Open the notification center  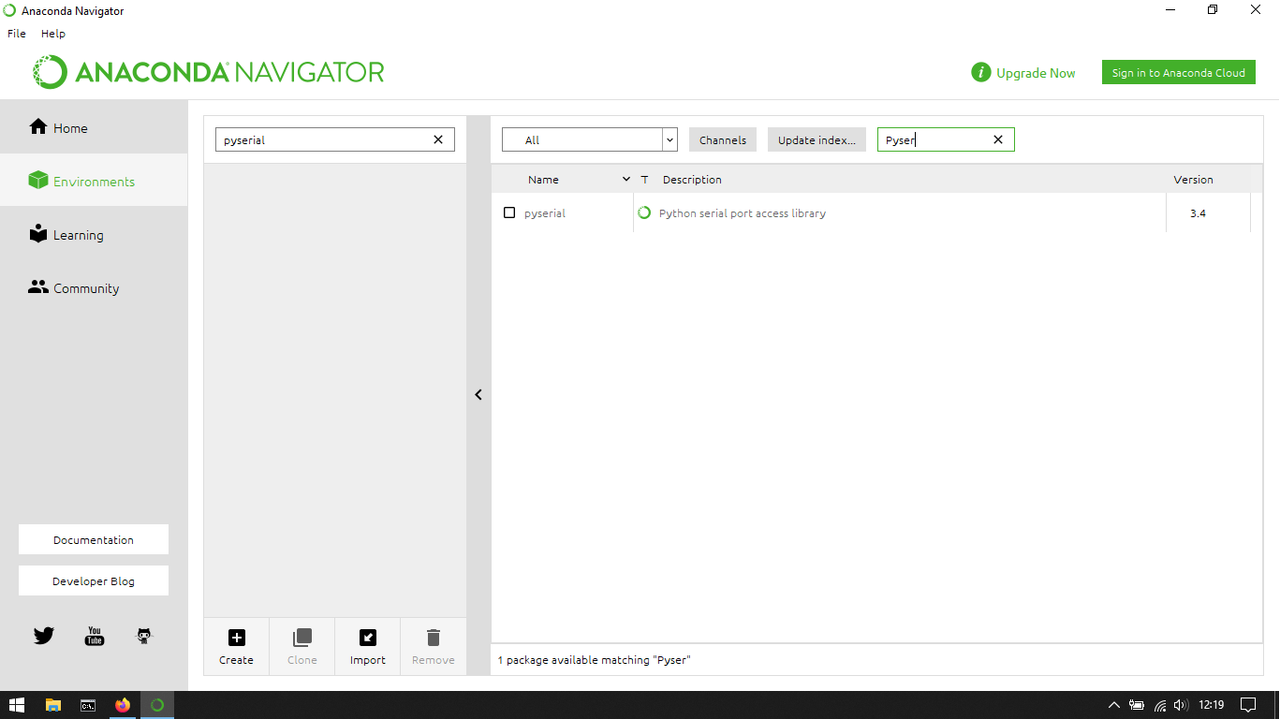(1248, 705)
